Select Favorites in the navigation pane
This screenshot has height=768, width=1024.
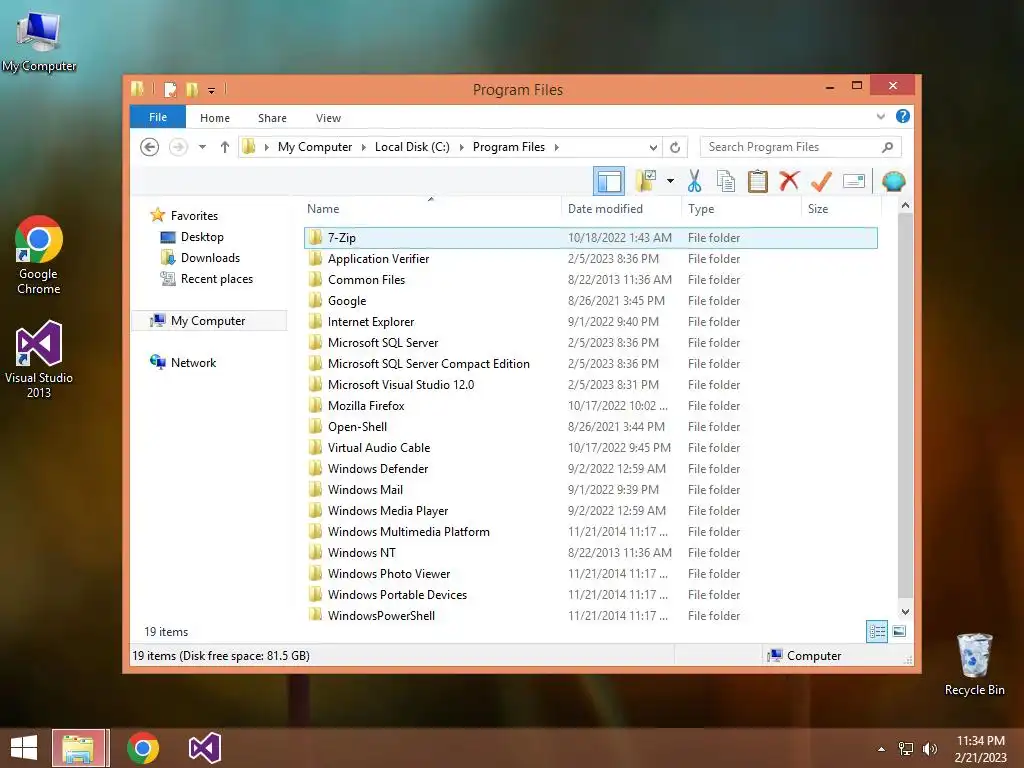click(194, 216)
